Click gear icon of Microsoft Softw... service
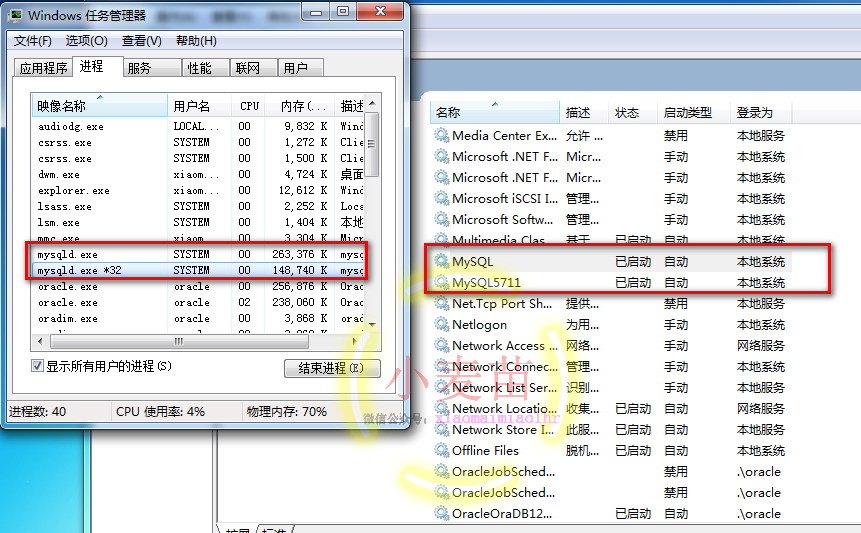 [441, 219]
